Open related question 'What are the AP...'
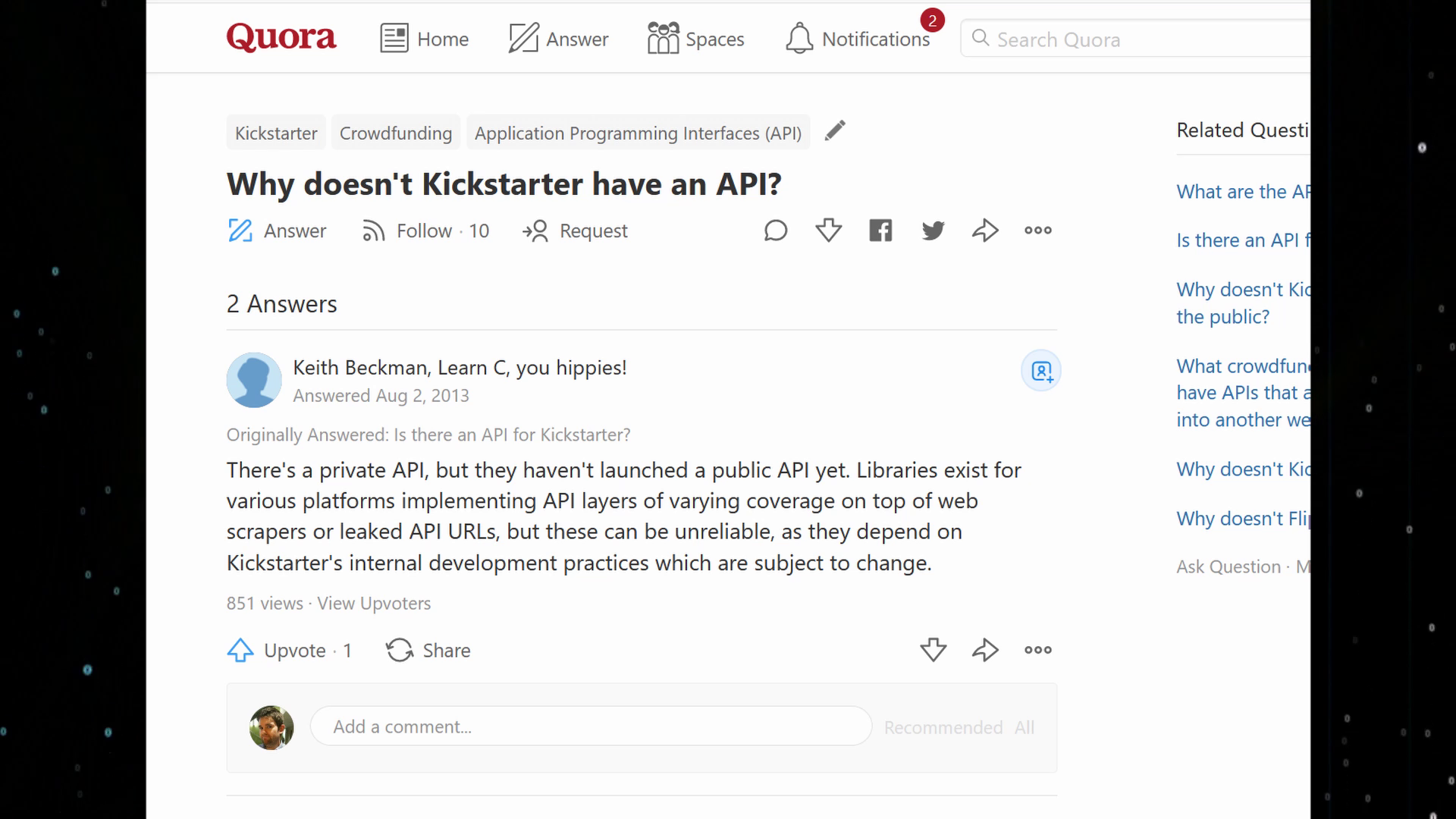1456x819 pixels. (x=1243, y=192)
